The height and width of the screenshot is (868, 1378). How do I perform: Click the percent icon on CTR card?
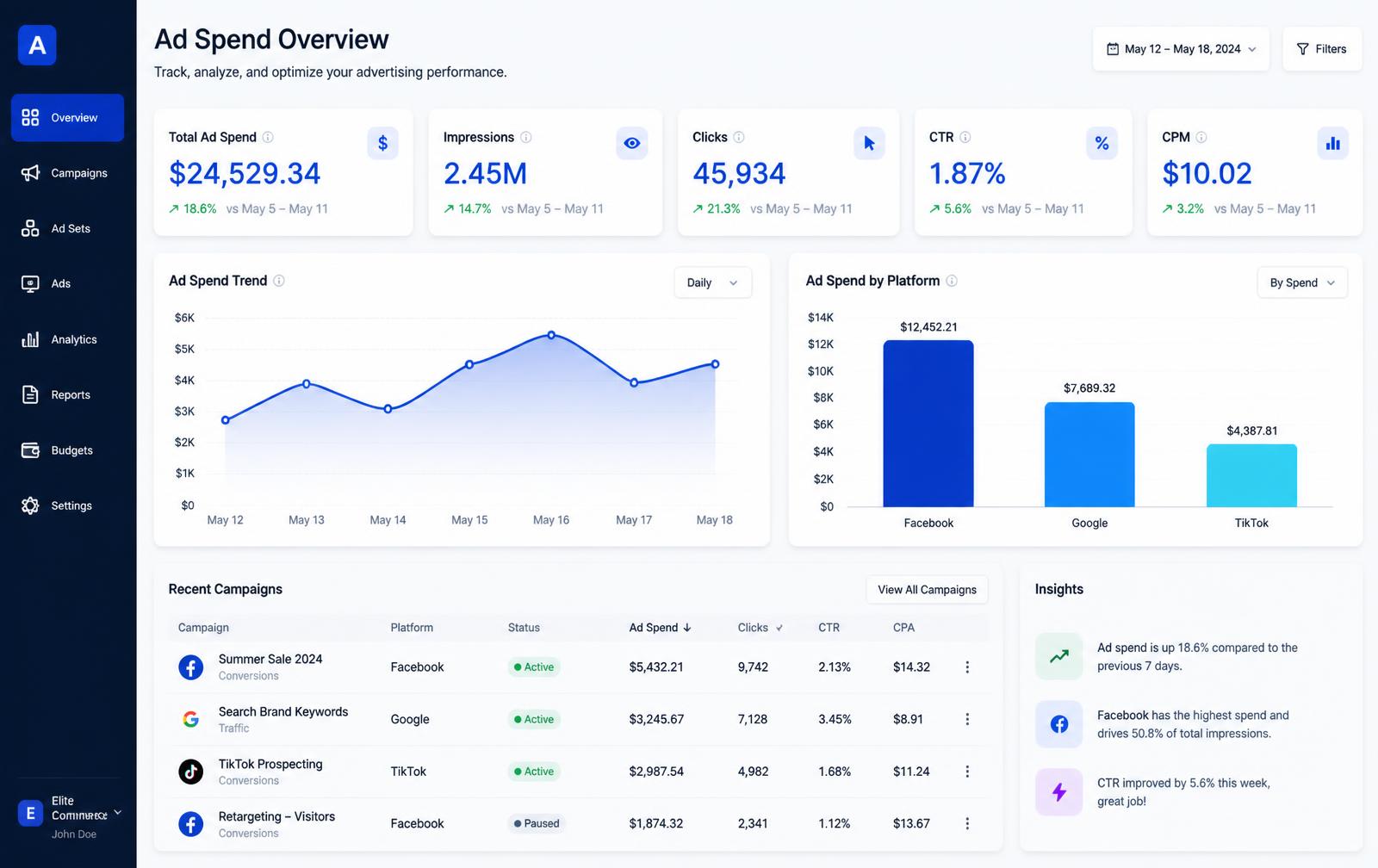click(1102, 143)
